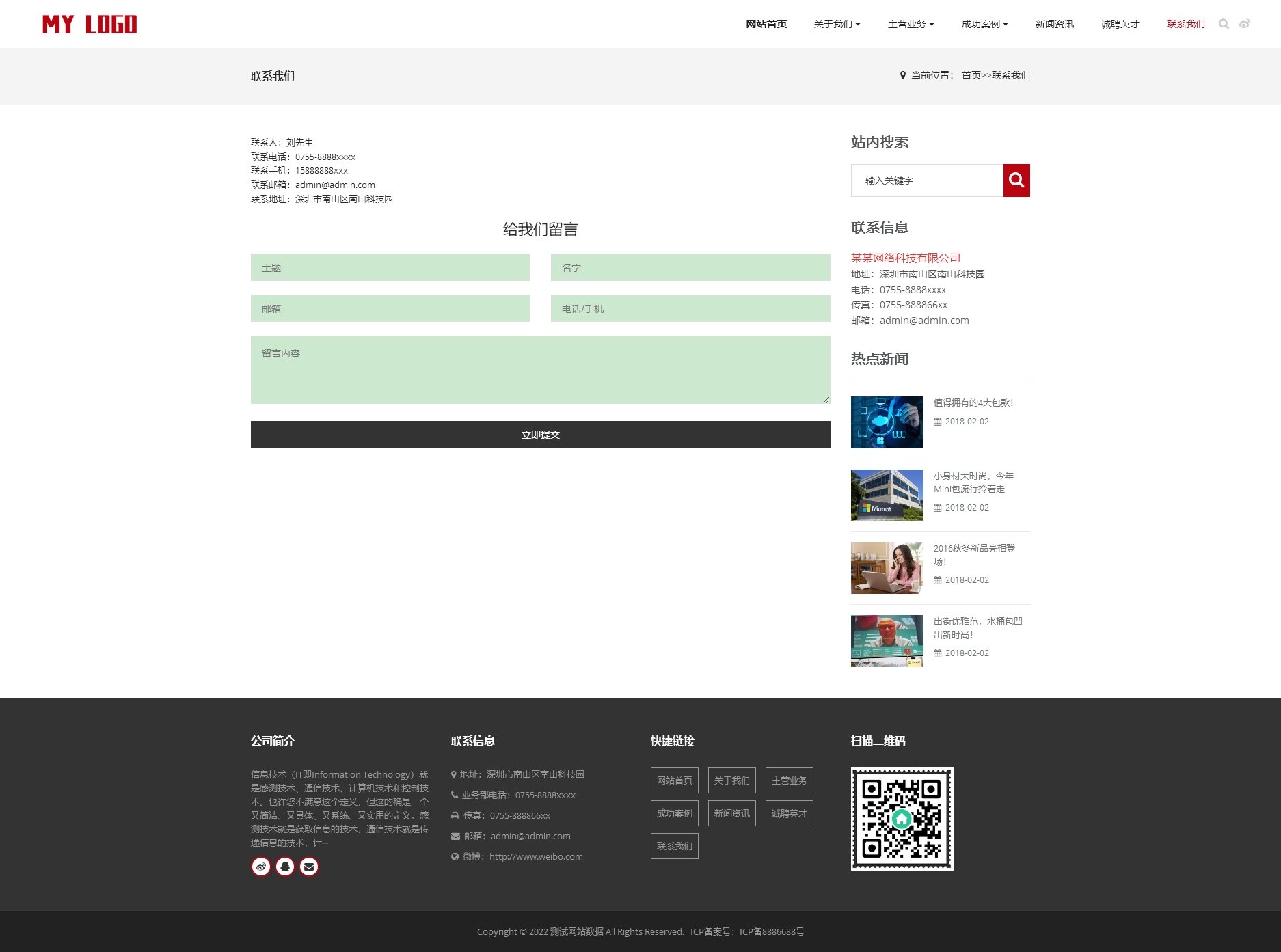Click the header search magnifier icon

pos(1224,24)
